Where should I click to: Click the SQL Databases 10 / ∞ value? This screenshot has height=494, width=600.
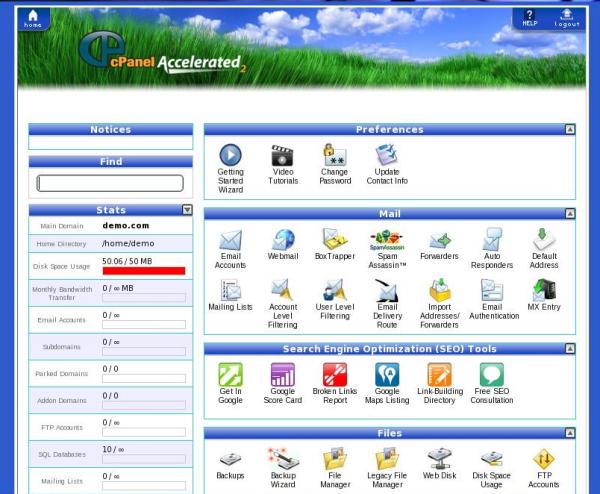(x=113, y=449)
